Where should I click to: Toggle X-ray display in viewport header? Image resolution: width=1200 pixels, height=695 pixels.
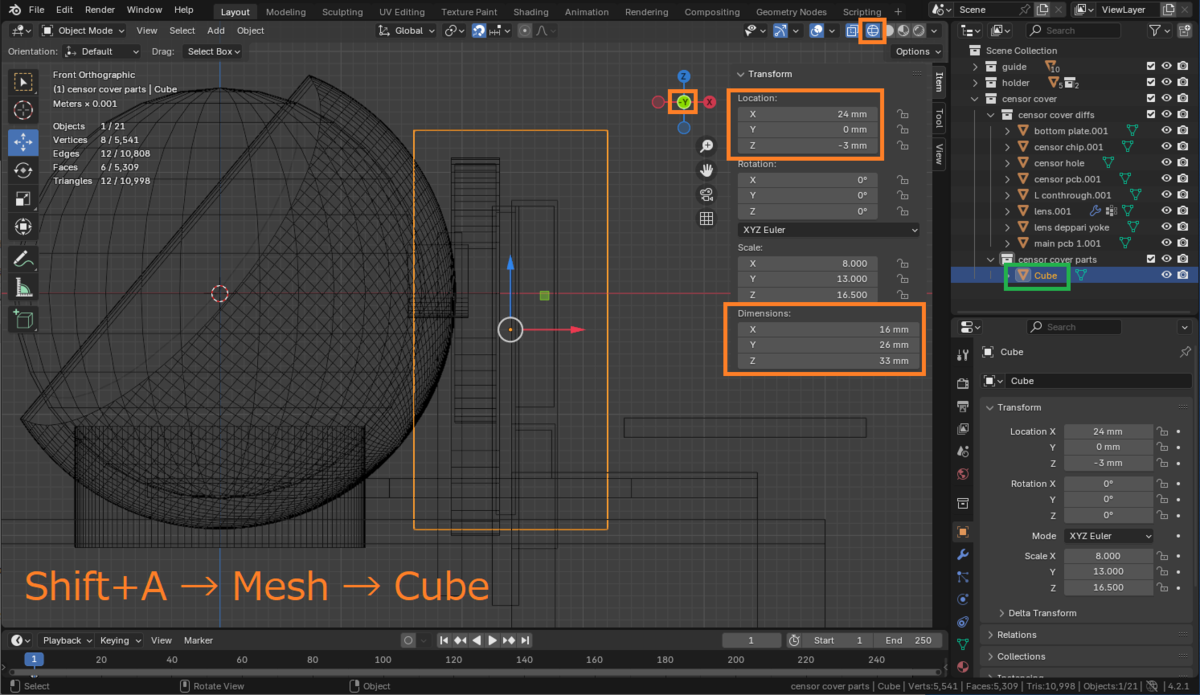click(x=851, y=30)
